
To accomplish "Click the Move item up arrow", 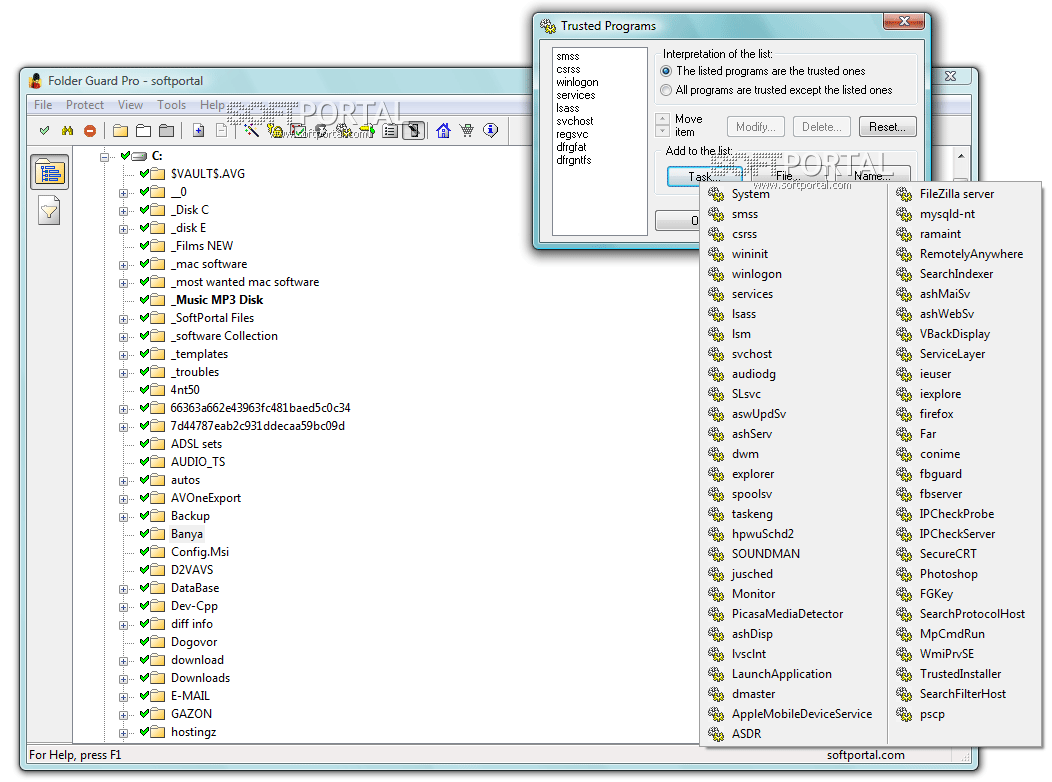I will coord(663,119).
